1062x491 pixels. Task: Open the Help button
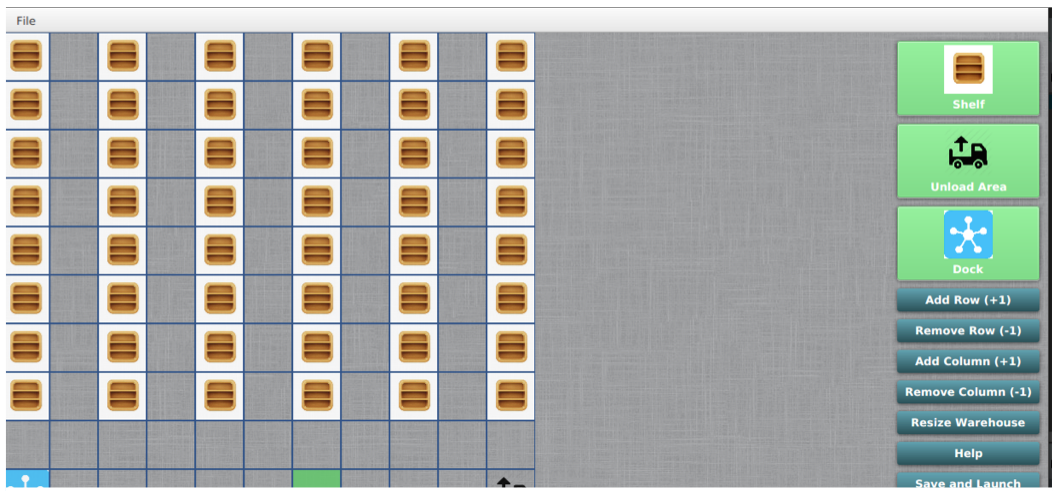[x=968, y=453]
